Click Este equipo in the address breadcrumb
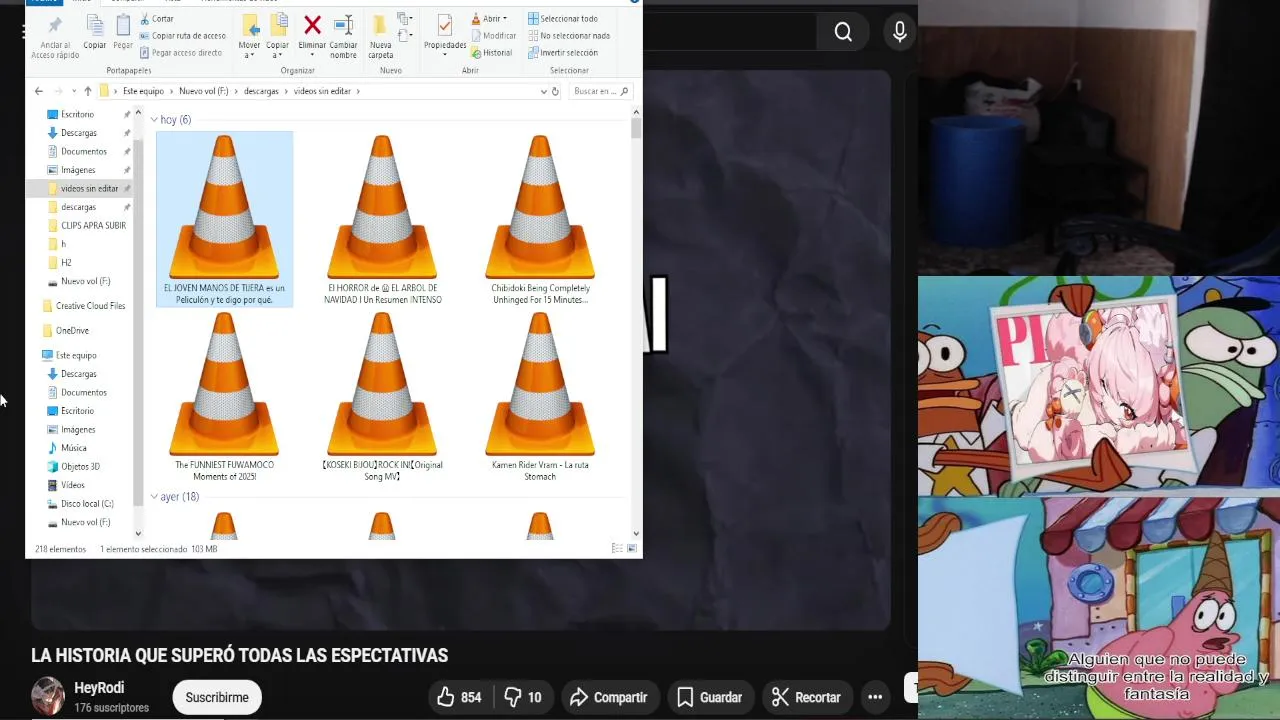Screen dimensions: 1280x720 coord(143,91)
